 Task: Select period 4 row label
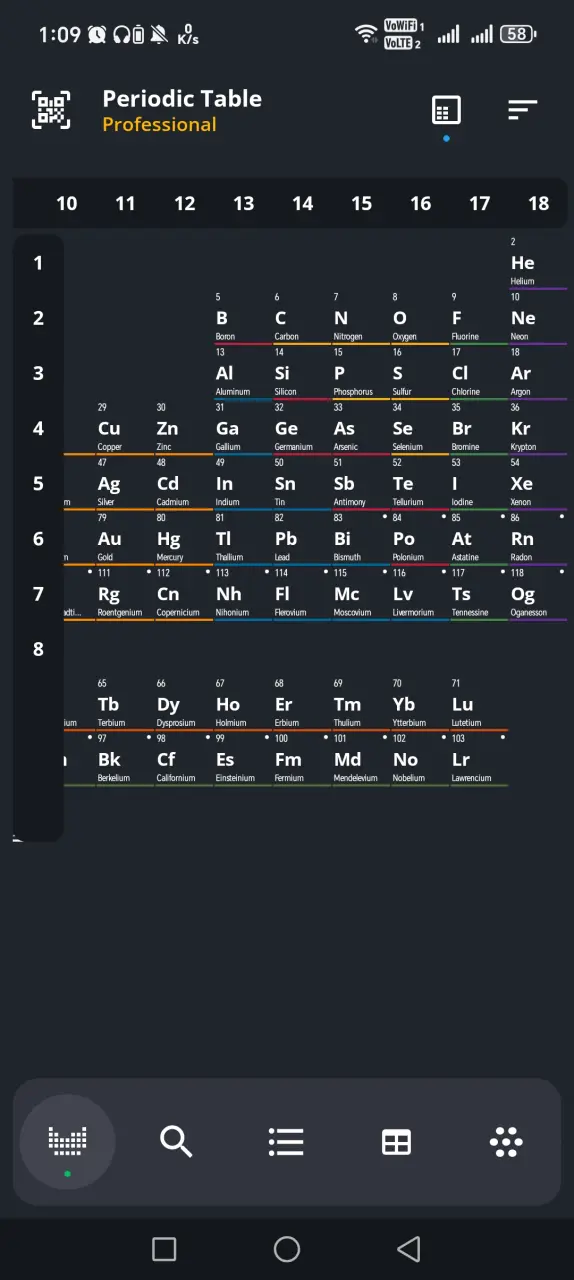tap(38, 428)
